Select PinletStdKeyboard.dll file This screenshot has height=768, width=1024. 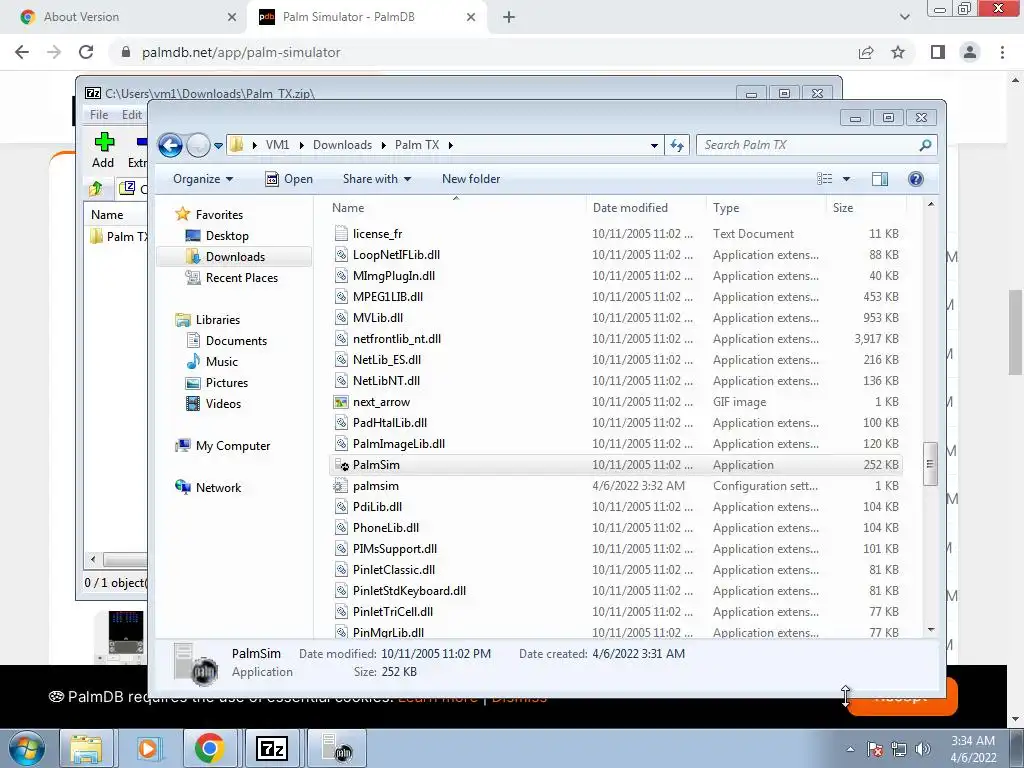pos(616,591)
